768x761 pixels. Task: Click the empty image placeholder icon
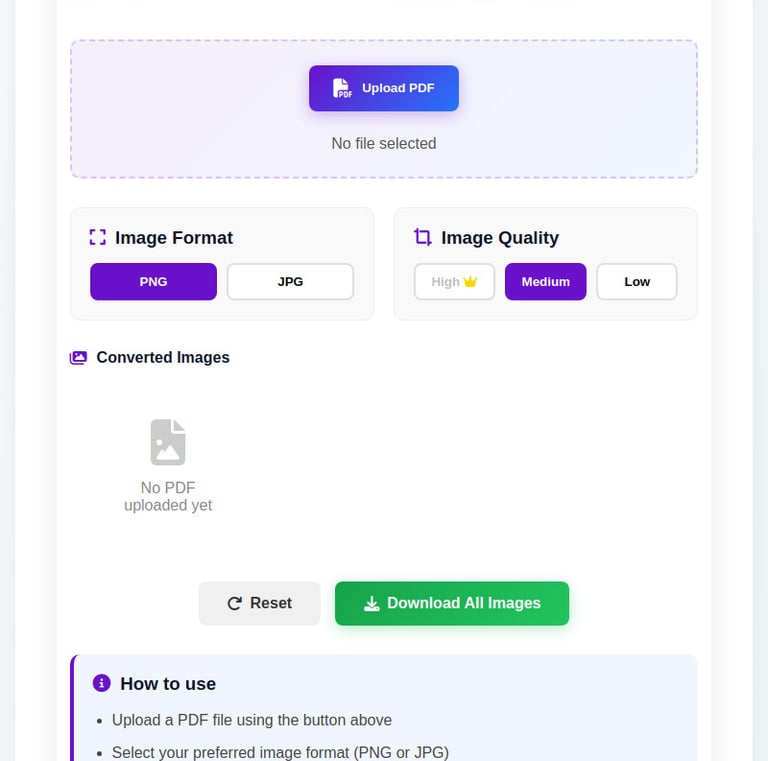(x=168, y=442)
